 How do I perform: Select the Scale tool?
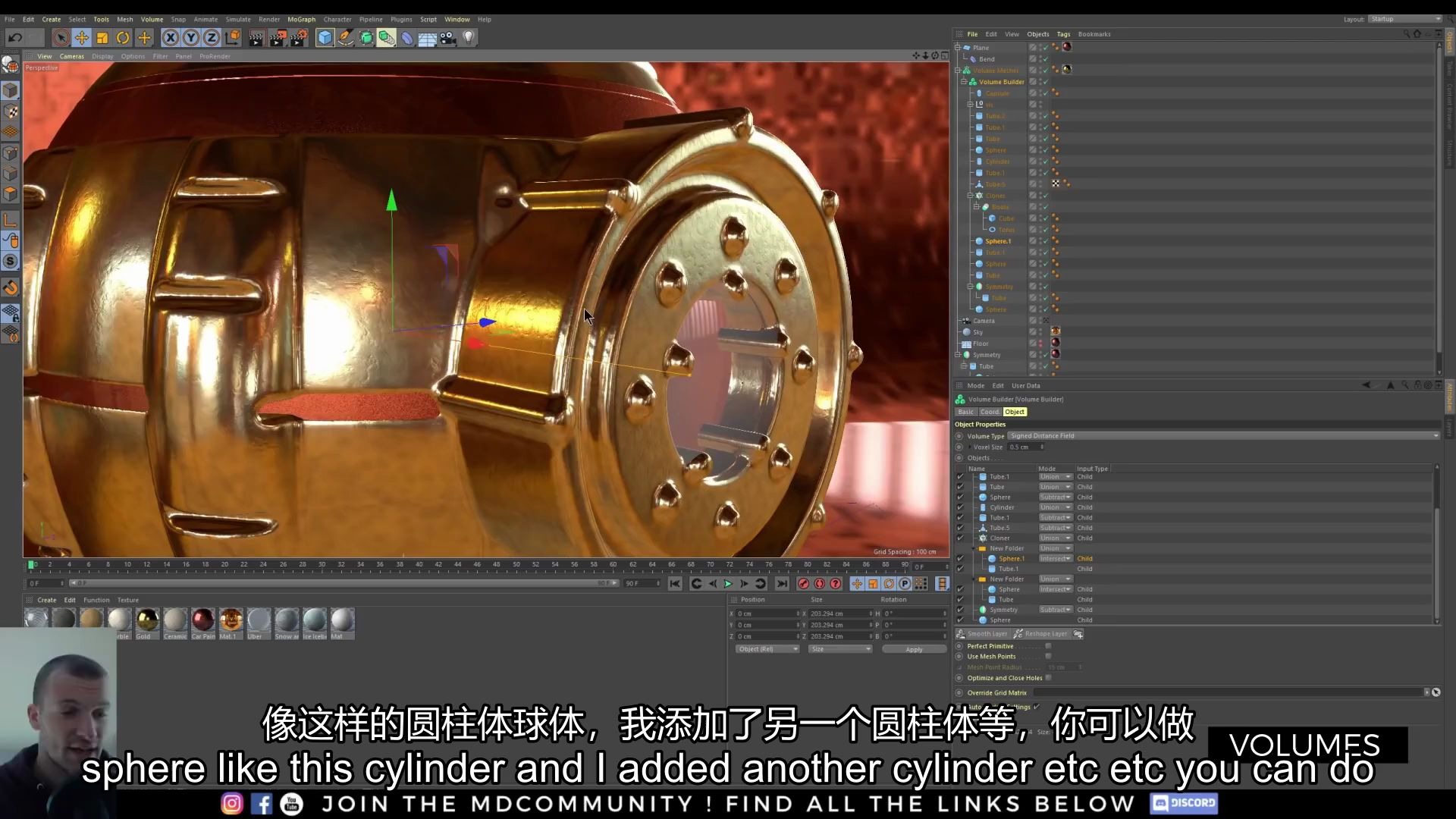pyautogui.click(x=102, y=37)
